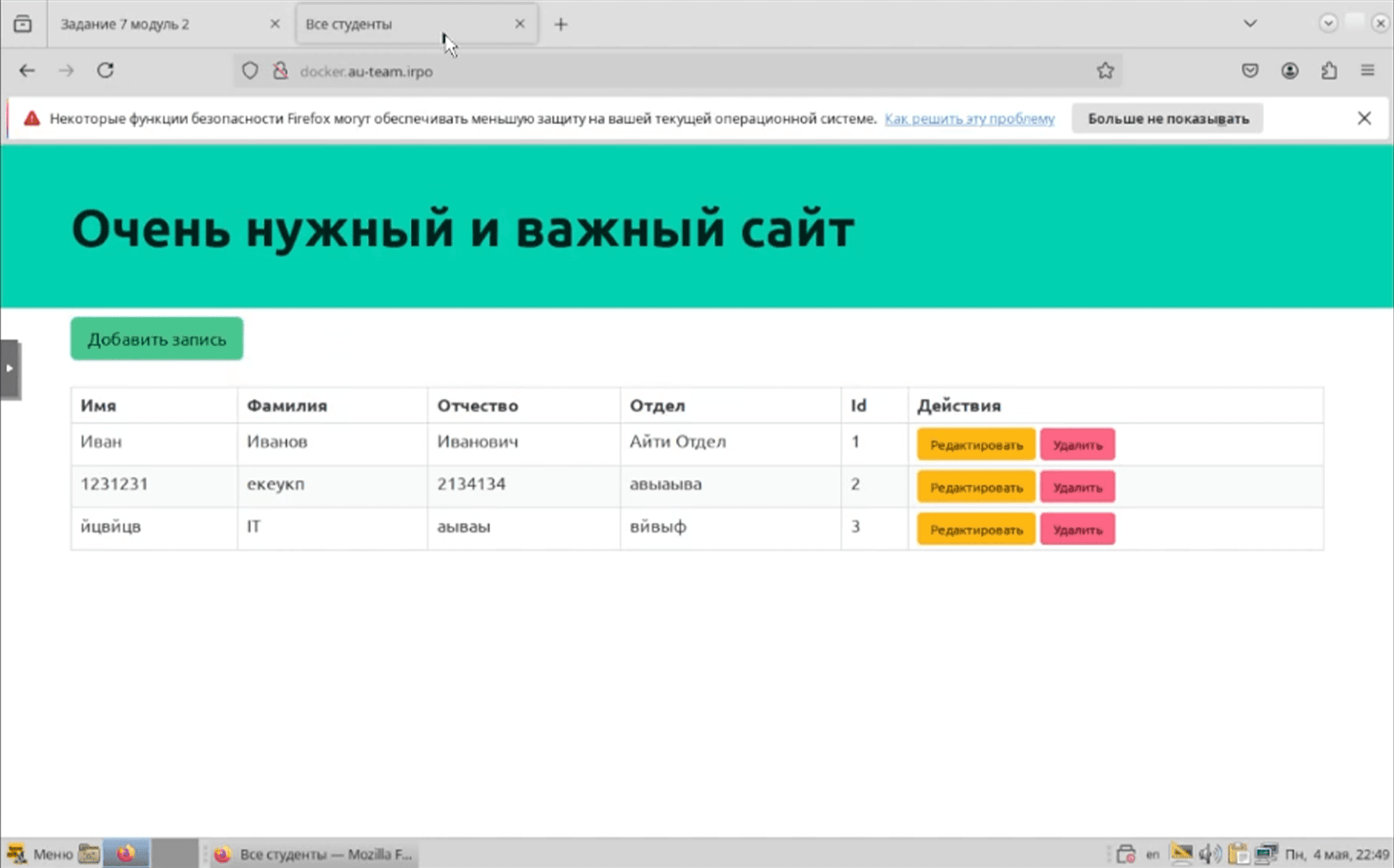The height and width of the screenshot is (868, 1394).
Task: Close the 'Задание 7 модуль 2' tab
Action: click(275, 24)
